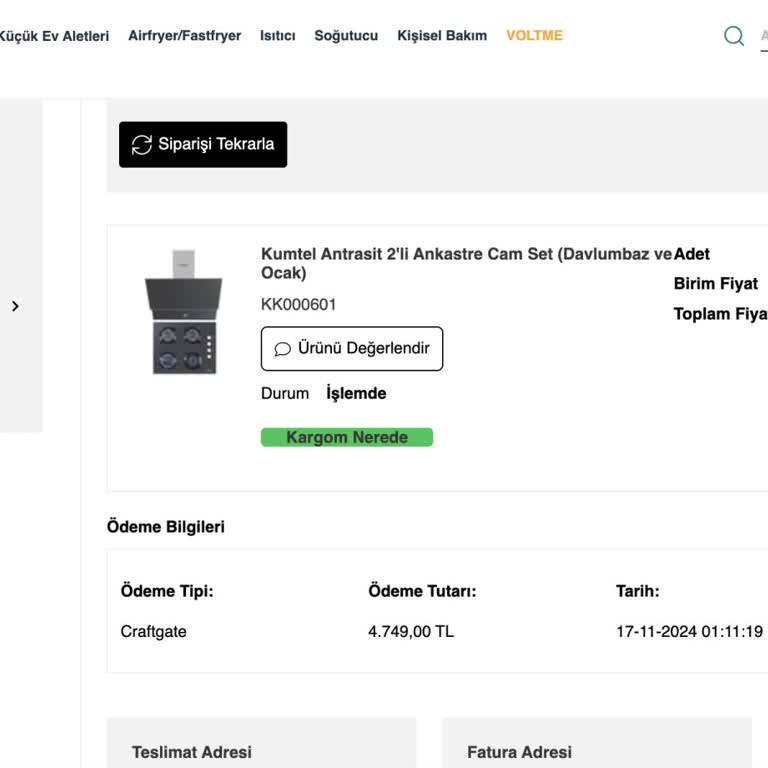Click the Ürünü Değerlendir button
Screen dimensions: 768x768
coord(352,349)
